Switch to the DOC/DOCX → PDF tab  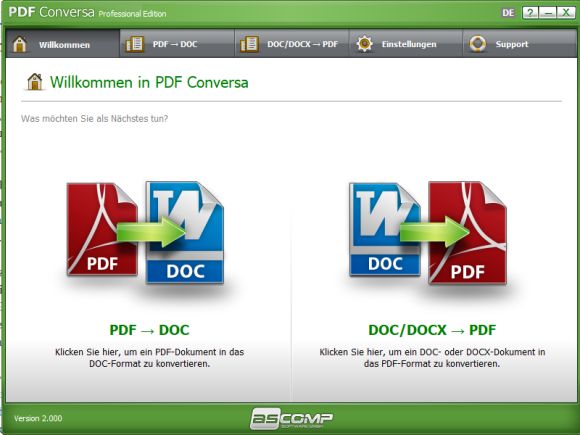pyautogui.click(x=292, y=44)
